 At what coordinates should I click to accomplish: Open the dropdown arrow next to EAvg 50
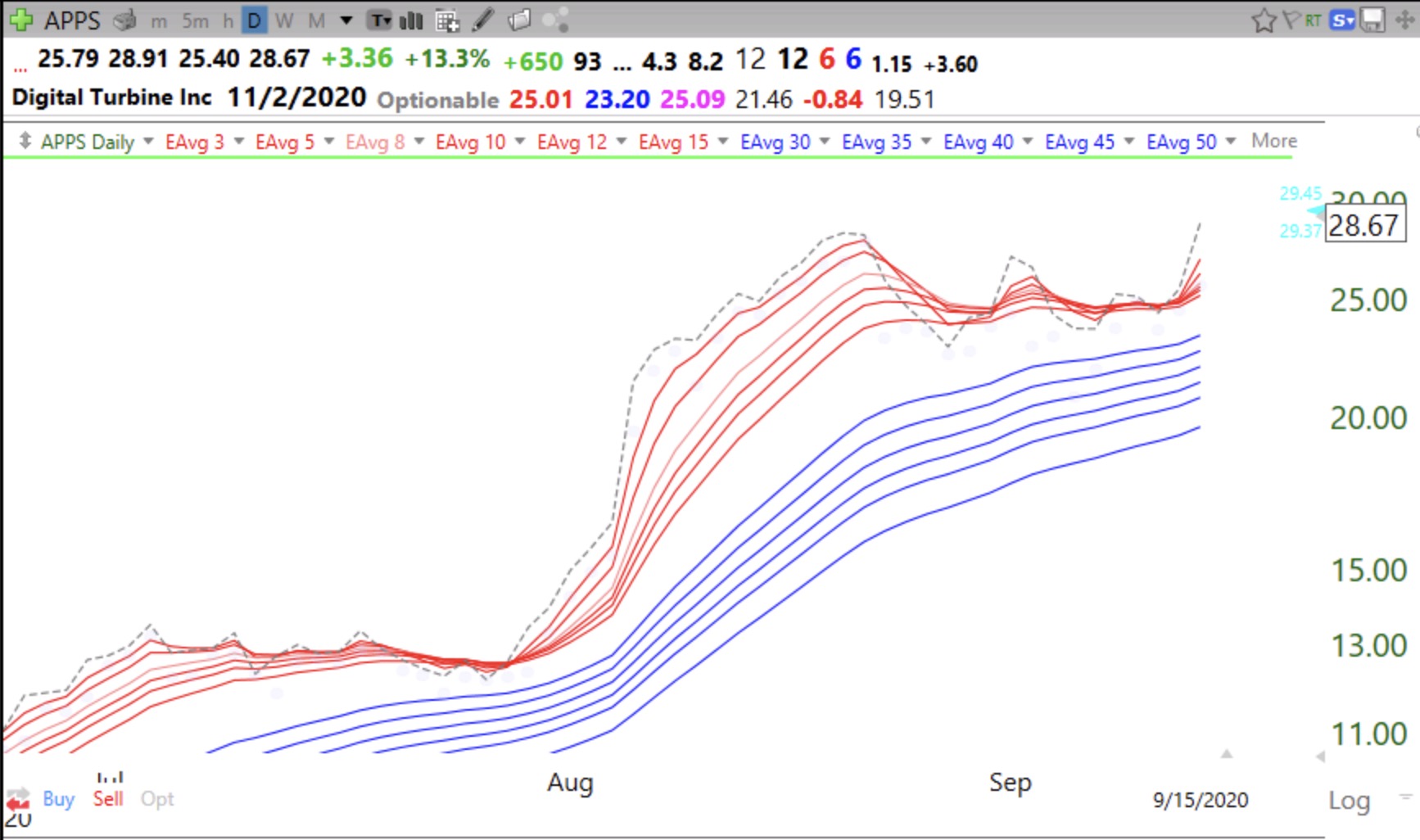click(x=1231, y=141)
